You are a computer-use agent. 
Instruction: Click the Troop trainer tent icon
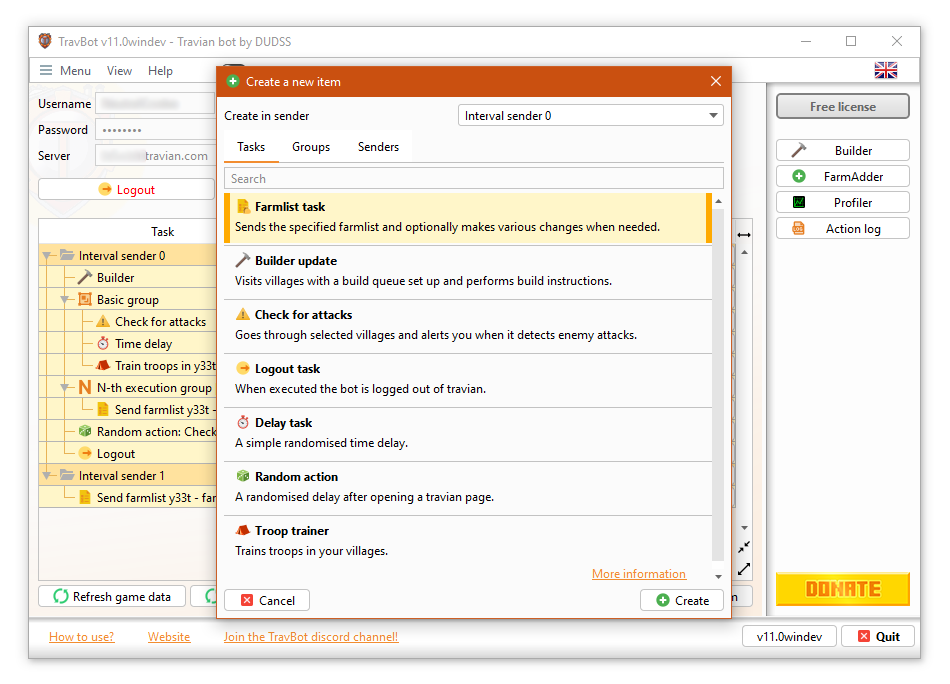243,530
